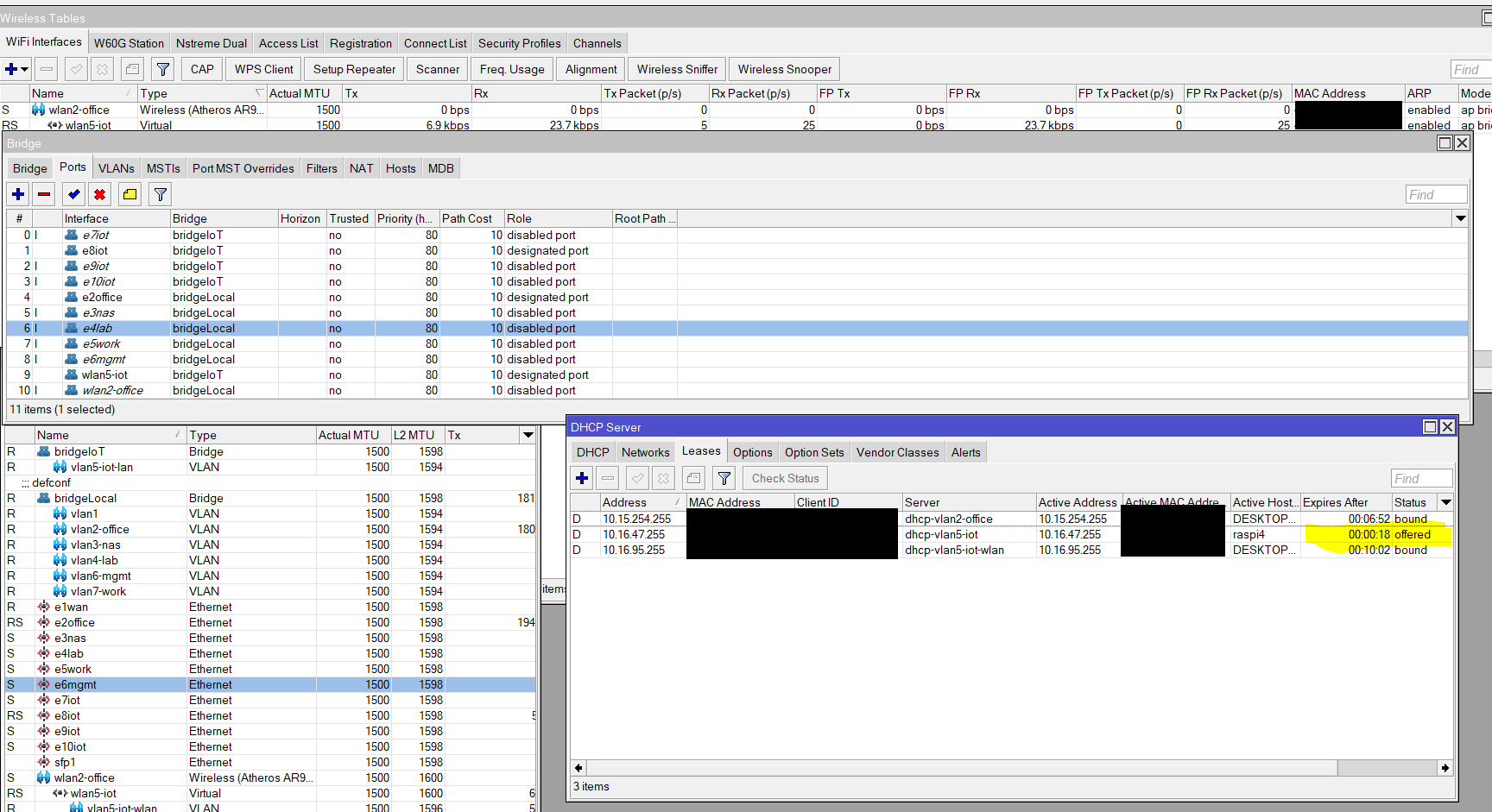Select wlan2-office interface icon in Wireless Tables
1492x812 pixels.
coord(38,110)
